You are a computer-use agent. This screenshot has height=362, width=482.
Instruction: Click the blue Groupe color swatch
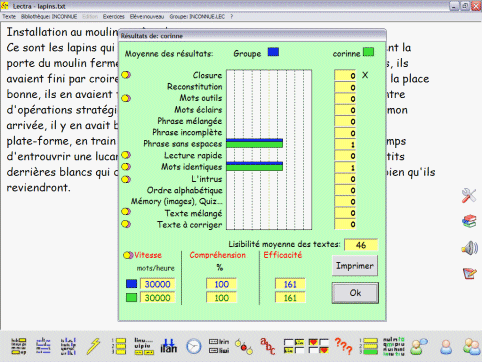pos(273,52)
